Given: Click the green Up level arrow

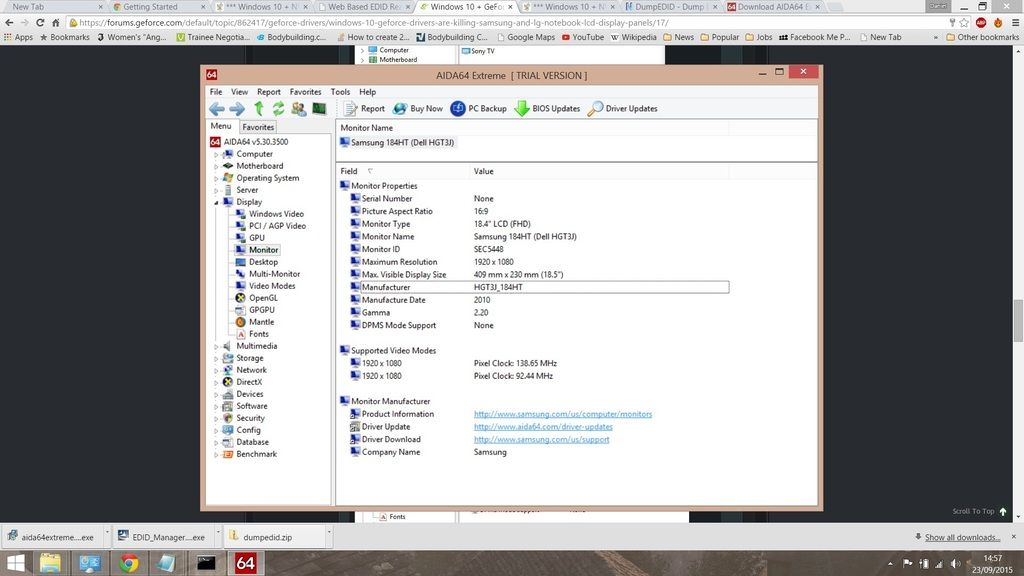Looking at the screenshot, I should click(x=259, y=109).
